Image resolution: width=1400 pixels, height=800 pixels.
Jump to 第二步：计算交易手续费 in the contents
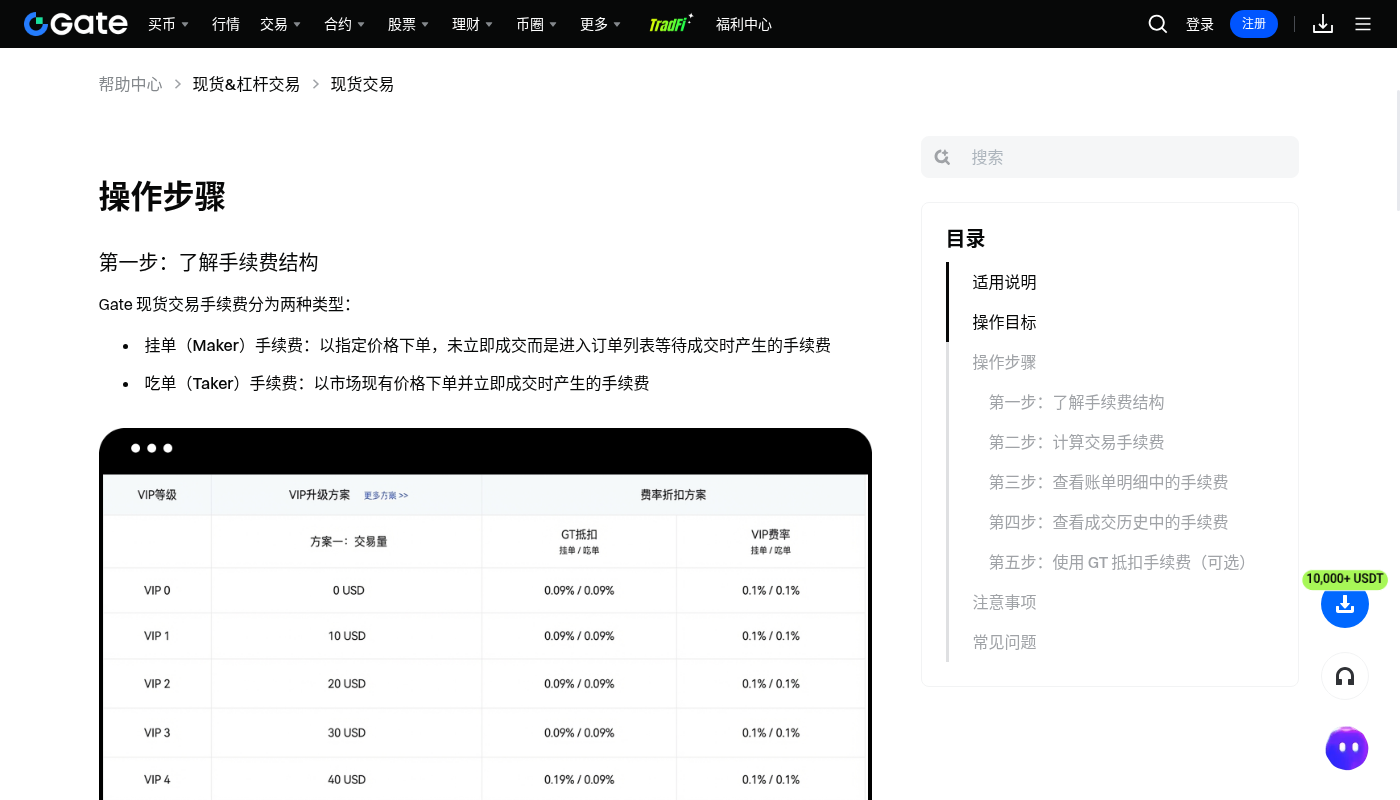pyautogui.click(x=1077, y=442)
